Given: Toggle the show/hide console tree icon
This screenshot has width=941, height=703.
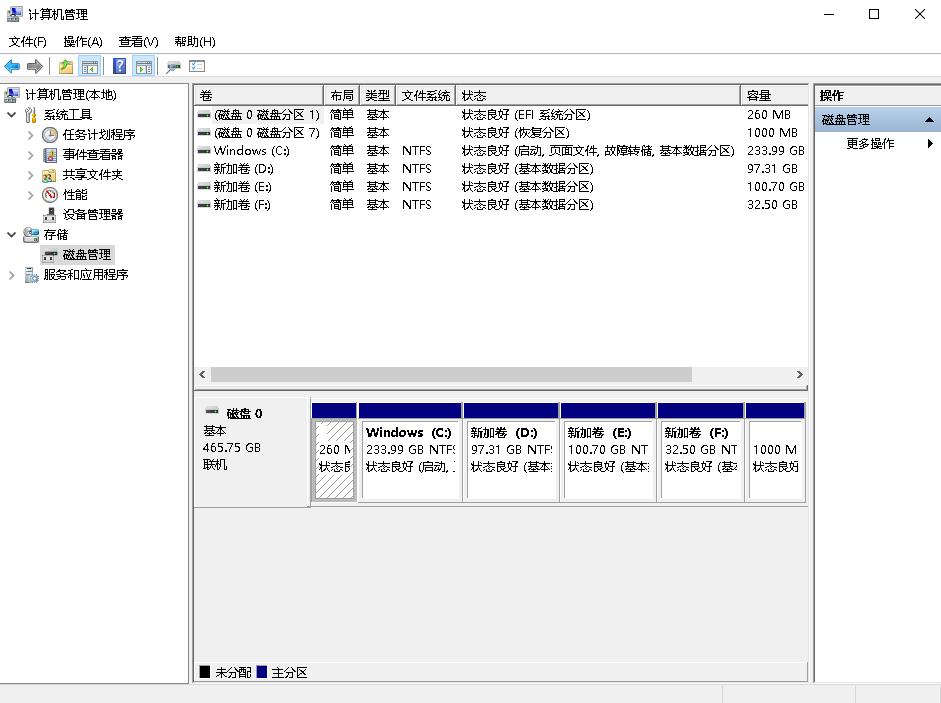Looking at the screenshot, I should (x=90, y=66).
